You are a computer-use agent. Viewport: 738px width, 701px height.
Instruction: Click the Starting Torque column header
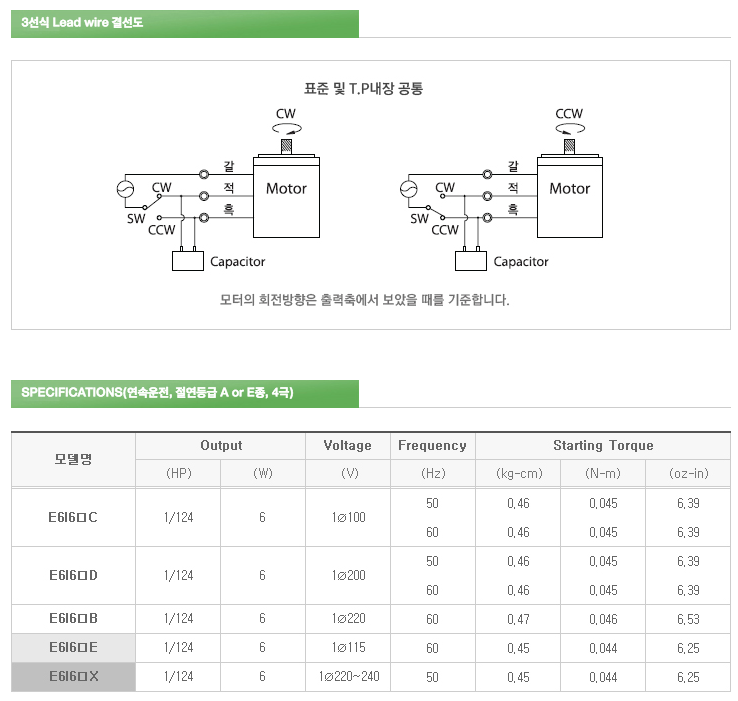(x=602, y=446)
